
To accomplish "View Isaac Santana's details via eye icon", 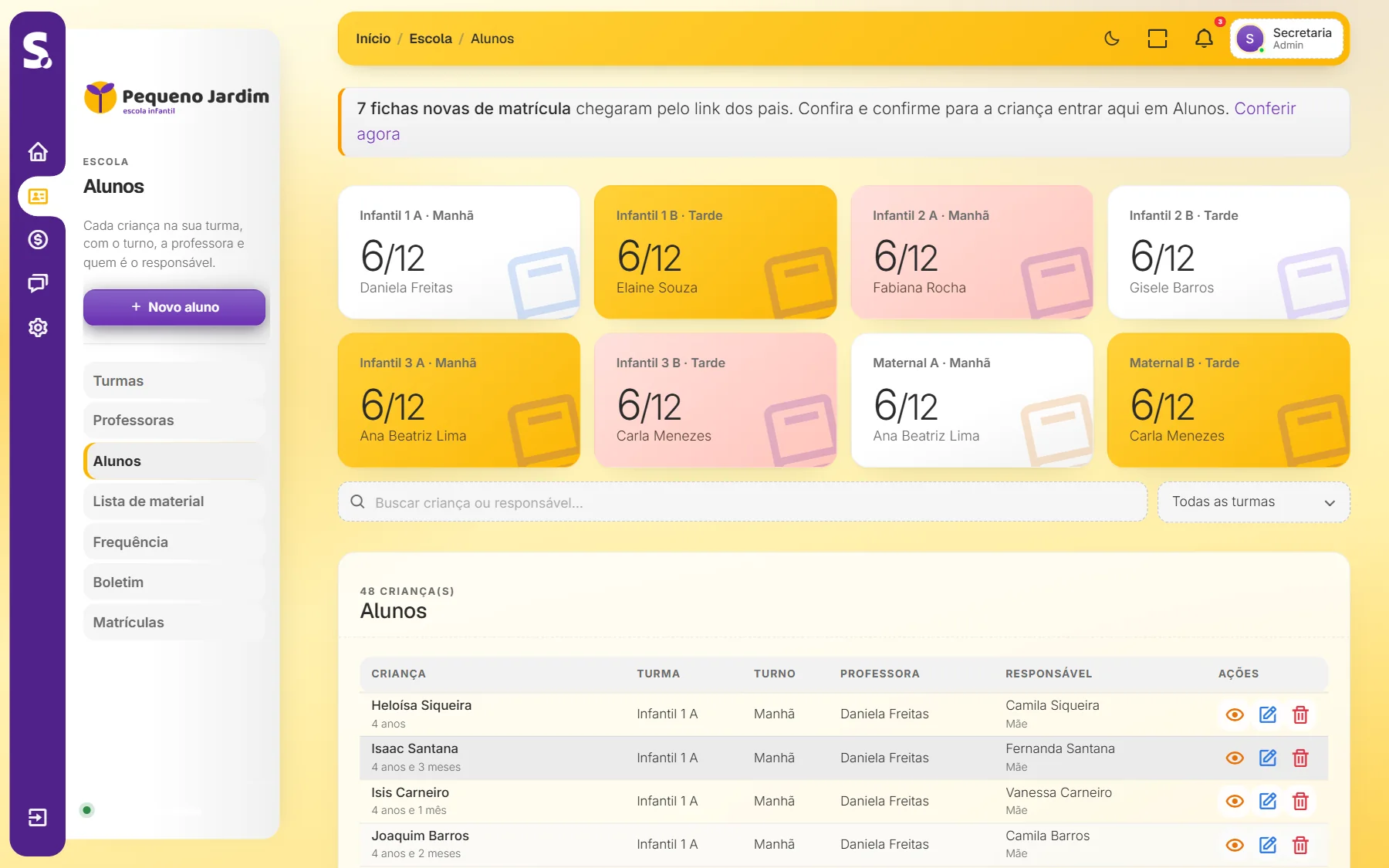I will (x=1235, y=758).
